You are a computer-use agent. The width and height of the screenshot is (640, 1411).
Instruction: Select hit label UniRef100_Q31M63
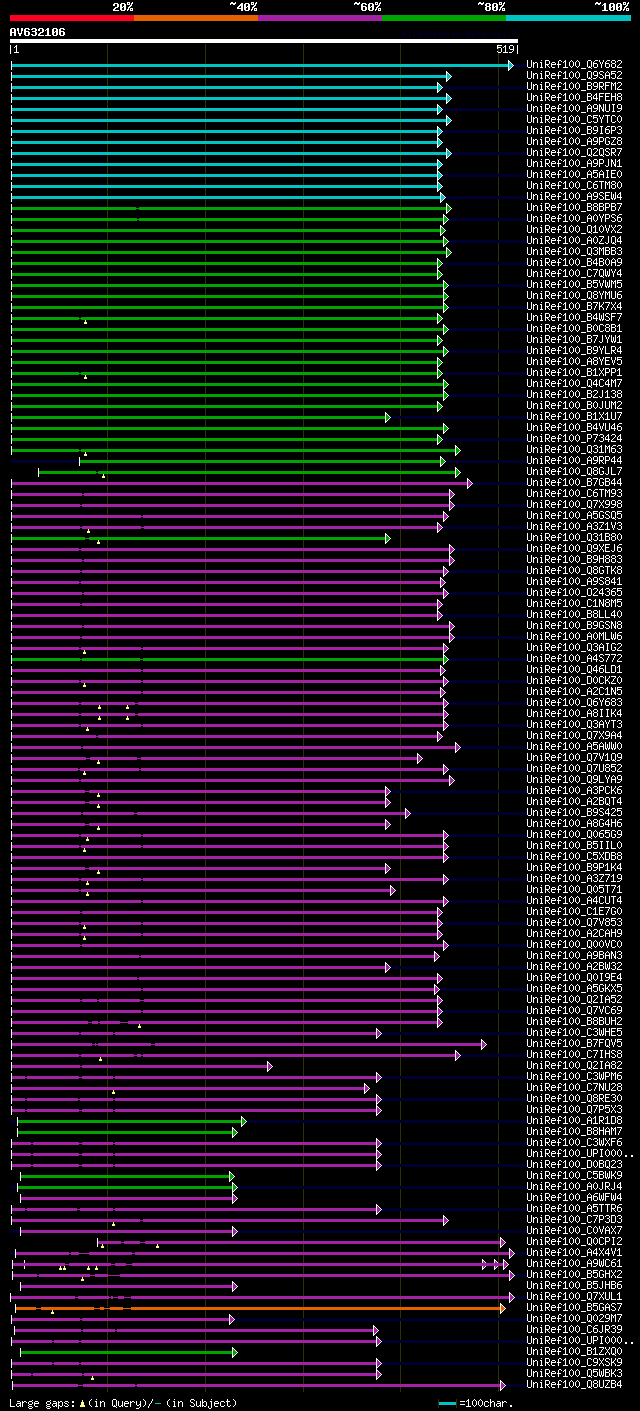[x=574, y=450]
